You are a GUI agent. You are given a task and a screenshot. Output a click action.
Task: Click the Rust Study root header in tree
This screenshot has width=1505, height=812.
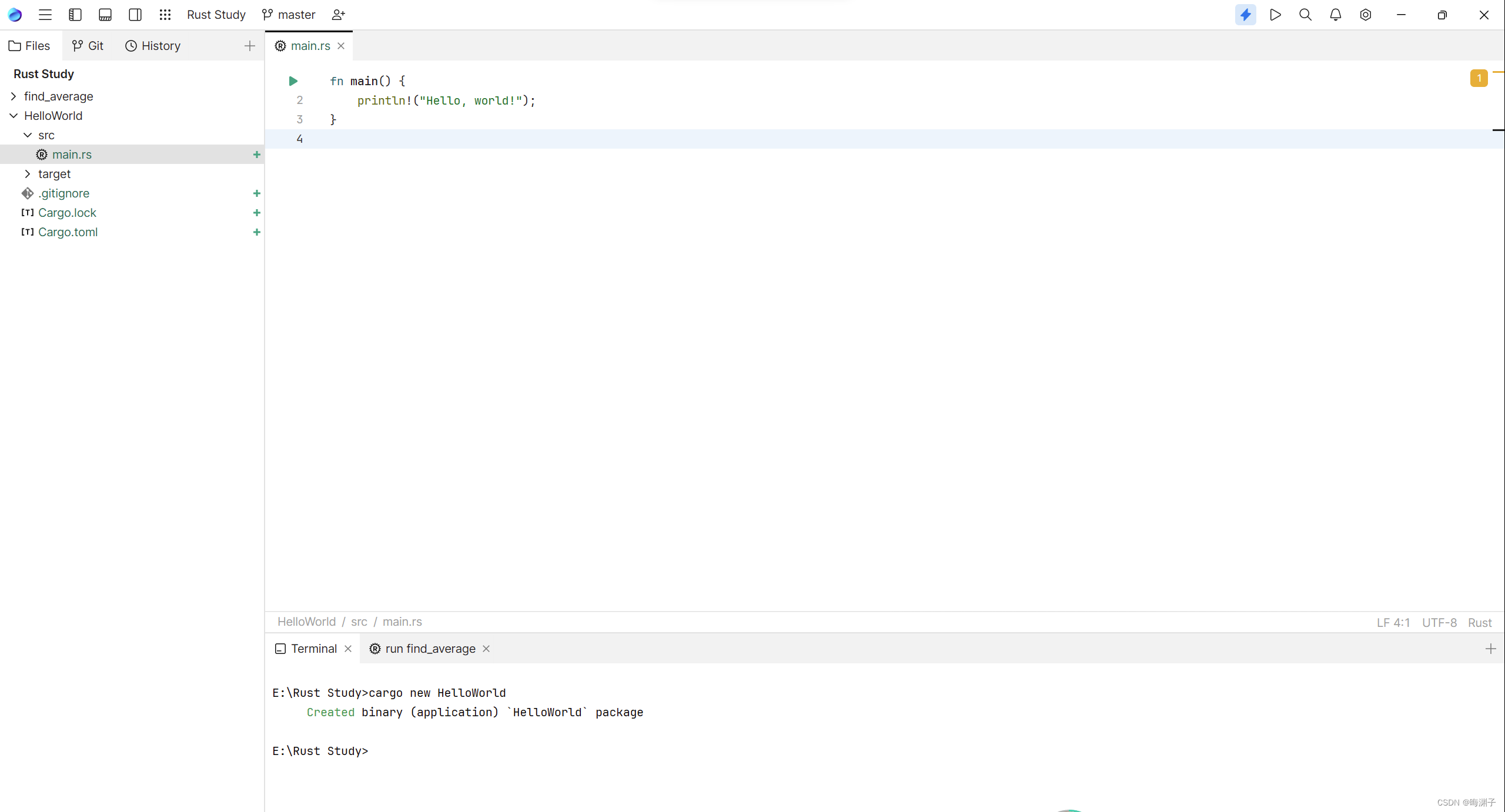44,74
